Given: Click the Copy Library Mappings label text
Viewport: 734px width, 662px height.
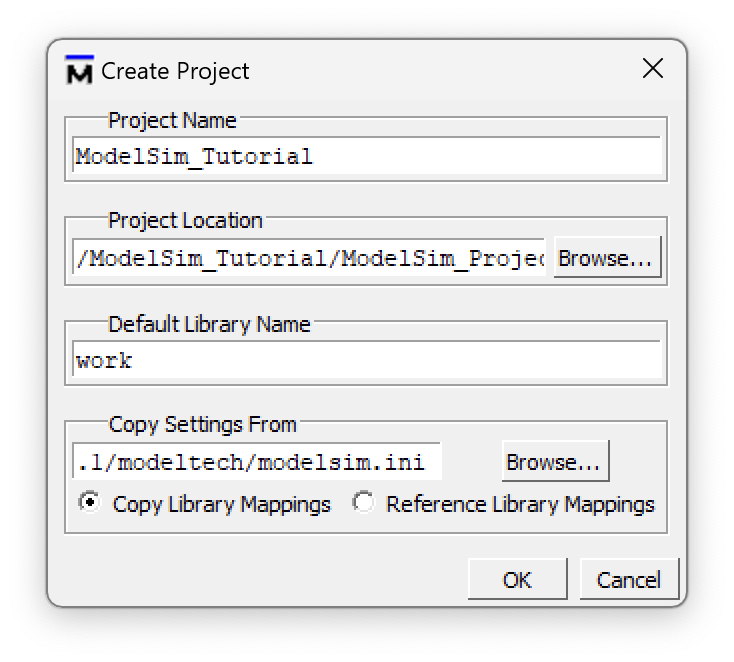Looking at the screenshot, I should [x=221, y=505].
